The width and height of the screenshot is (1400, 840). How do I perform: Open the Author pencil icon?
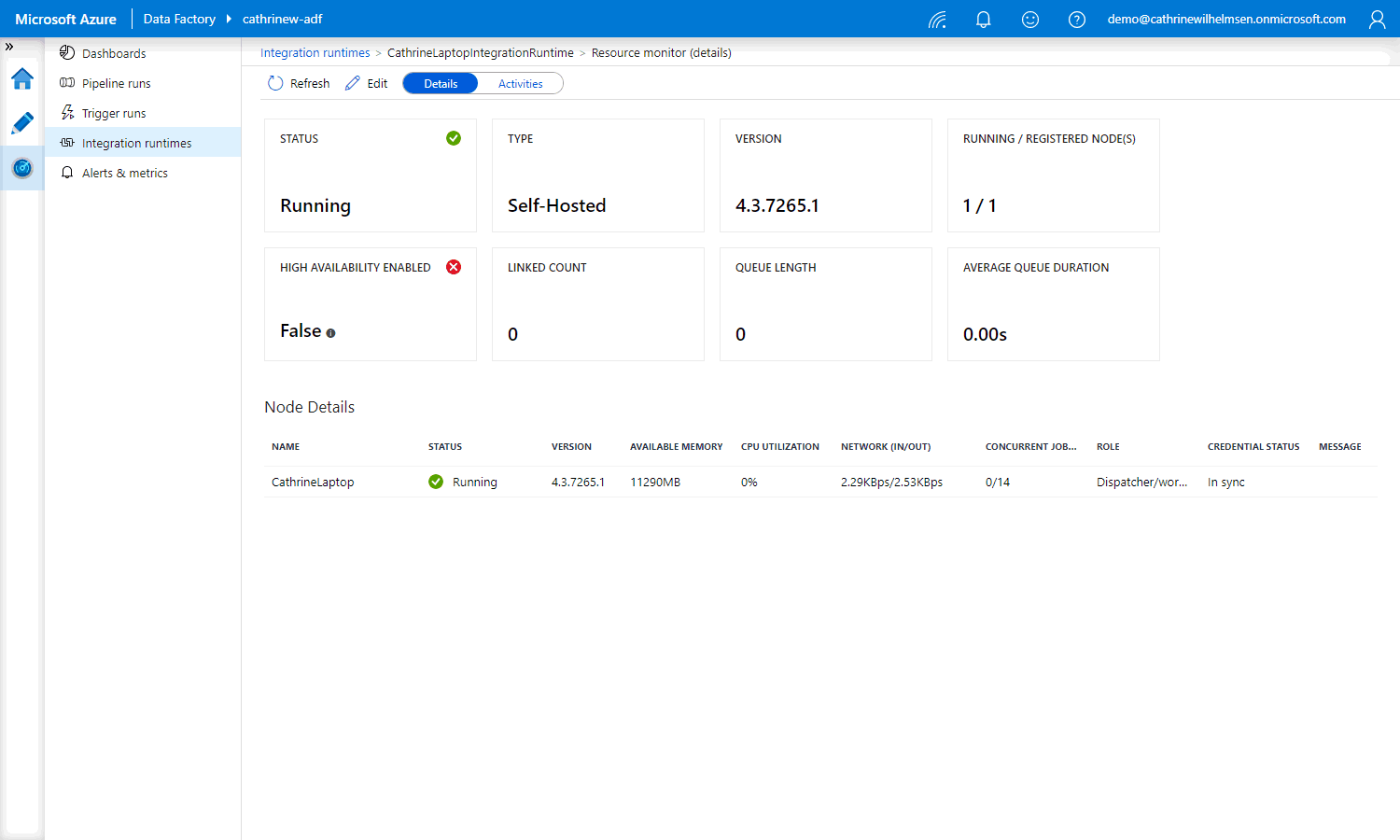pos(22,123)
